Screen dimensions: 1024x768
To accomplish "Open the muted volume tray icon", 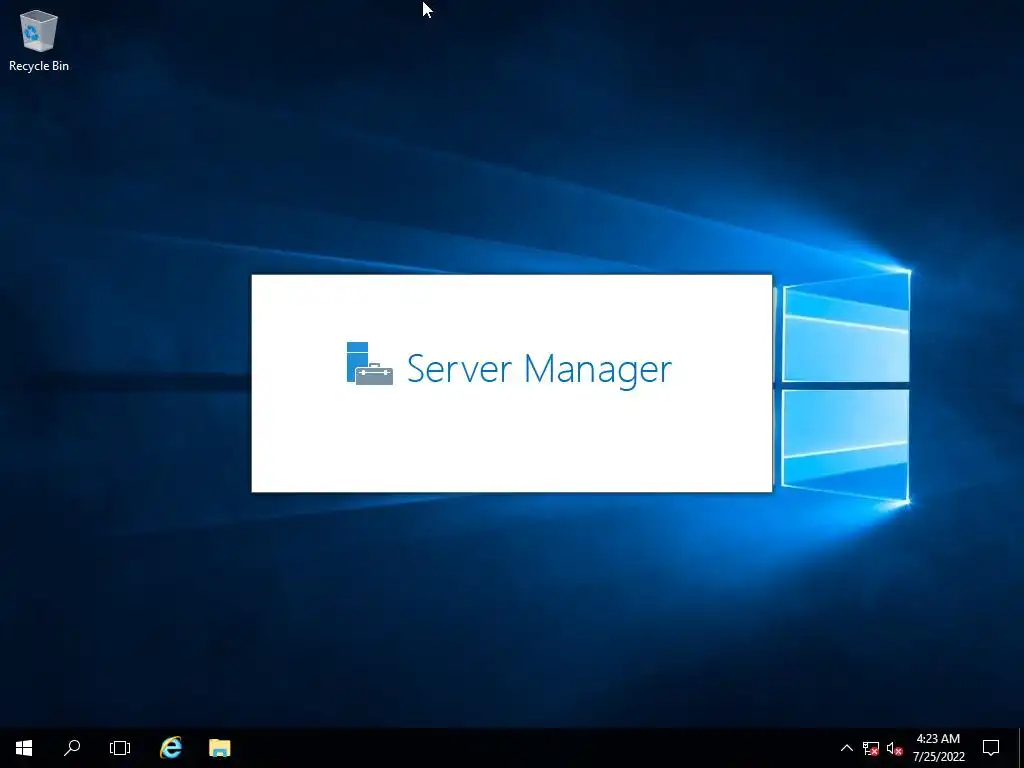I will click(894, 748).
